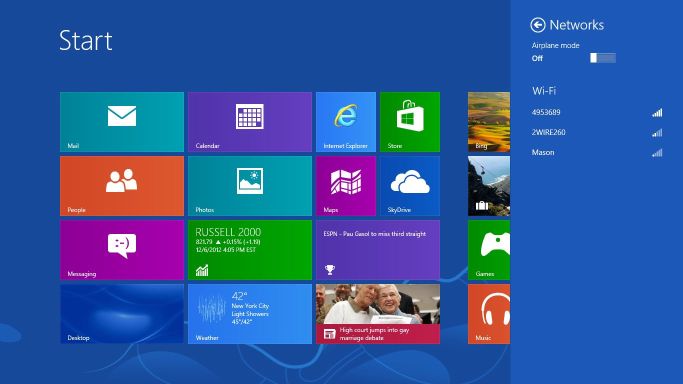Select Wi-Fi network 4953689

pyautogui.click(x=597, y=112)
